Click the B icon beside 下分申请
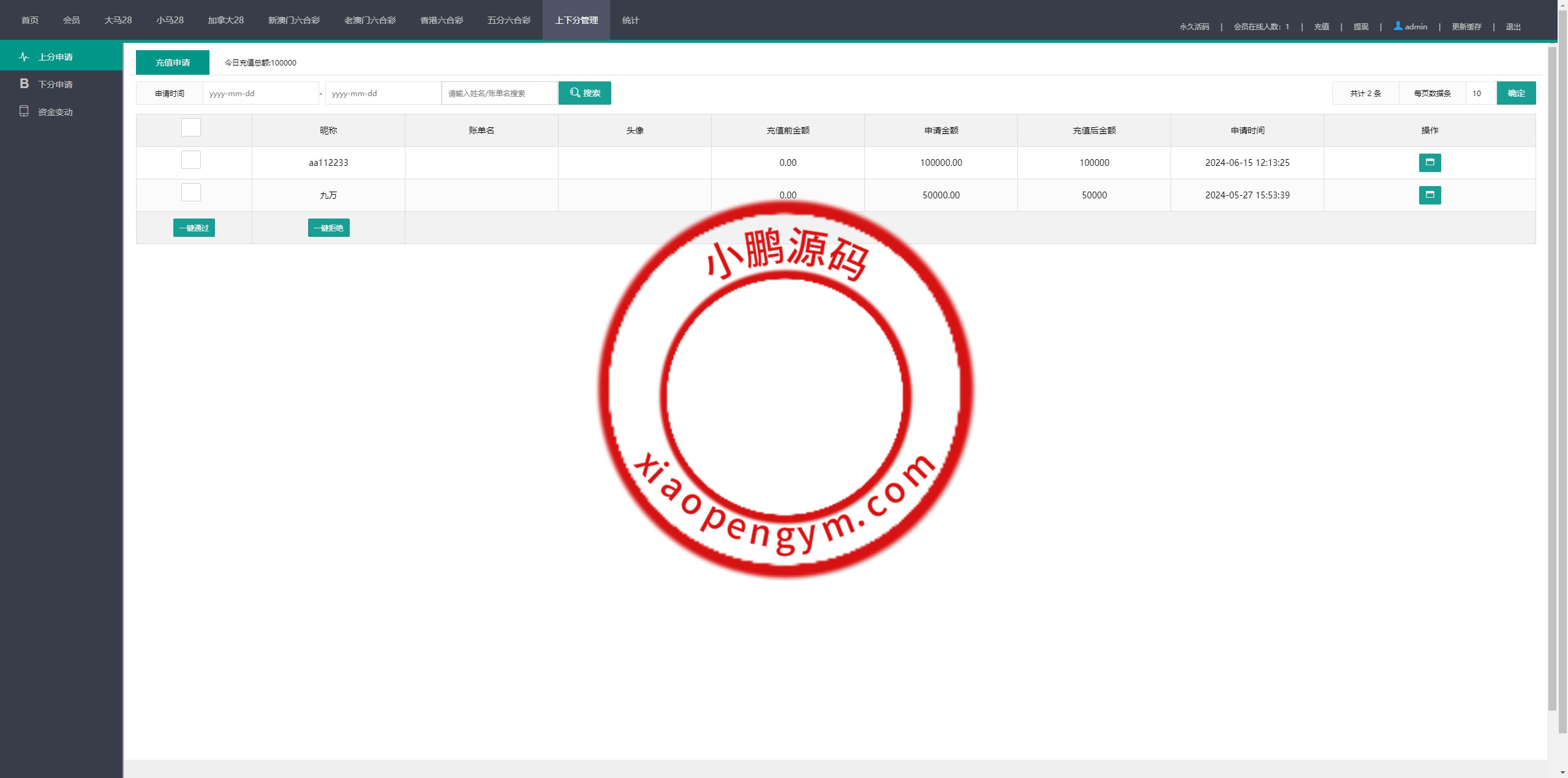Viewport: 1568px width, 778px height. tap(24, 84)
